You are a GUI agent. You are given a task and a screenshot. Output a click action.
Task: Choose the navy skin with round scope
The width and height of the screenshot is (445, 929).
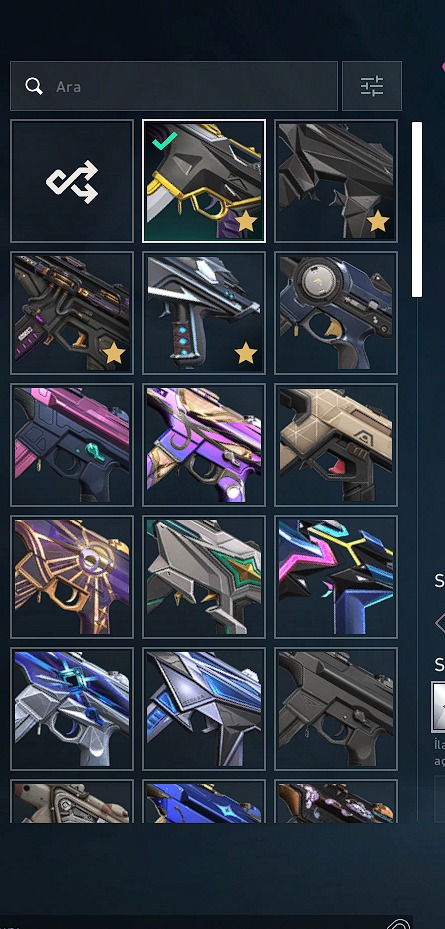pos(336,313)
